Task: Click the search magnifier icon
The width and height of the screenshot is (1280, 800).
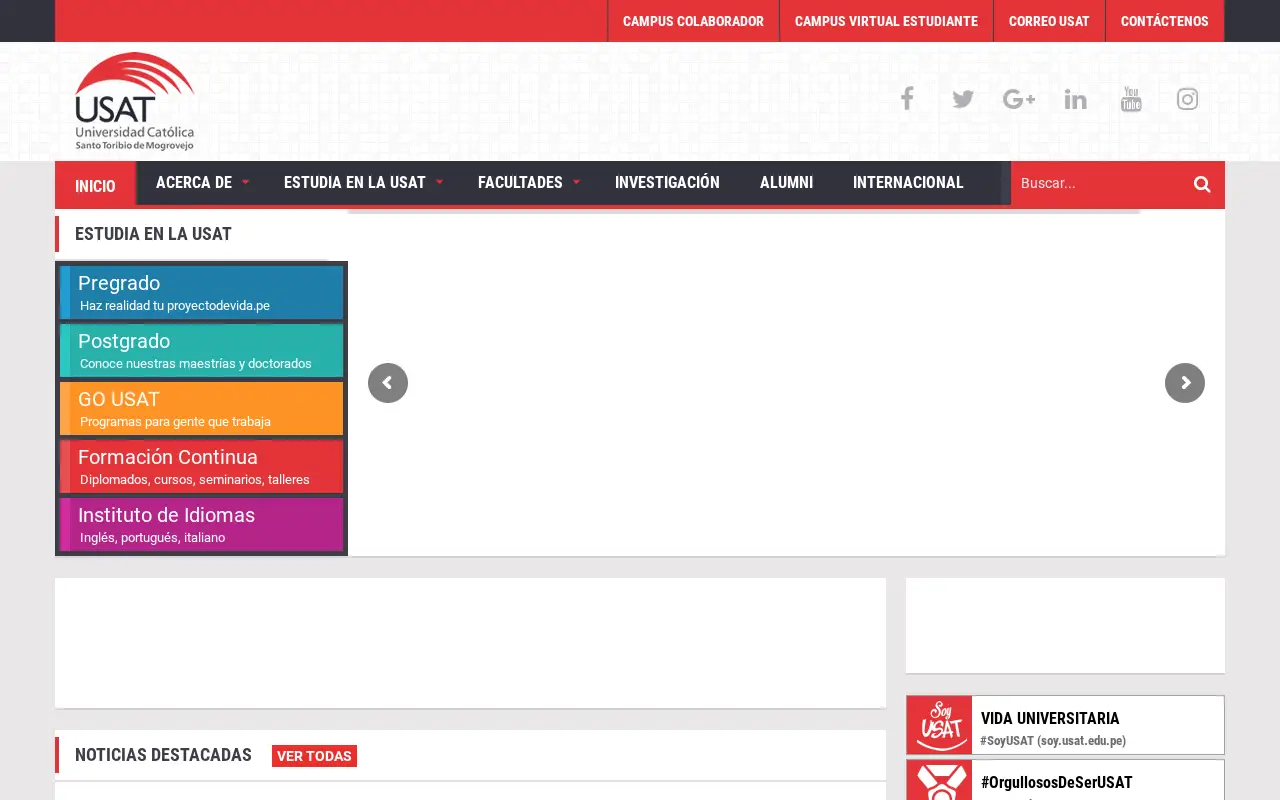Action: coord(1202,184)
